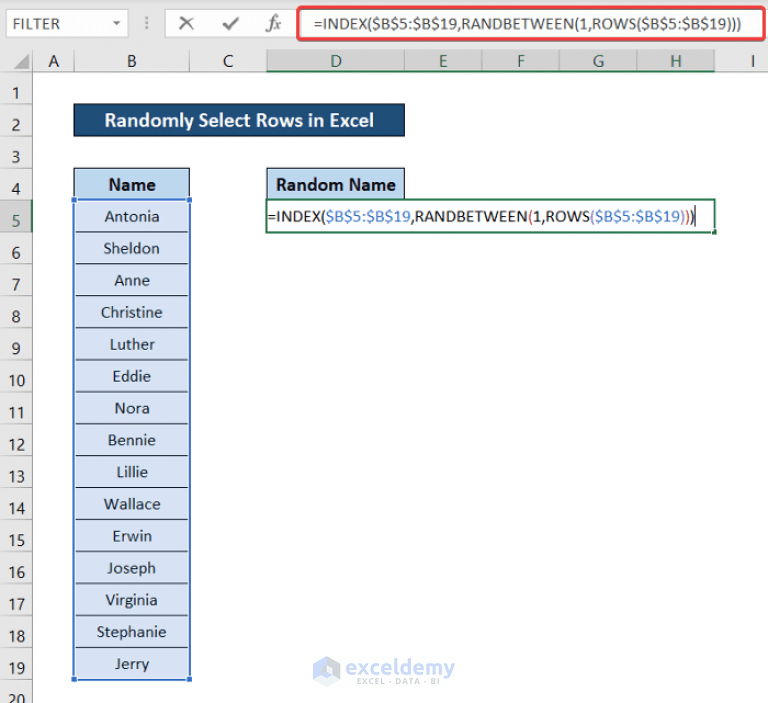Screen dimensions: 768x703
Task: Cancel formula entry with the X icon
Action: tap(186, 23)
